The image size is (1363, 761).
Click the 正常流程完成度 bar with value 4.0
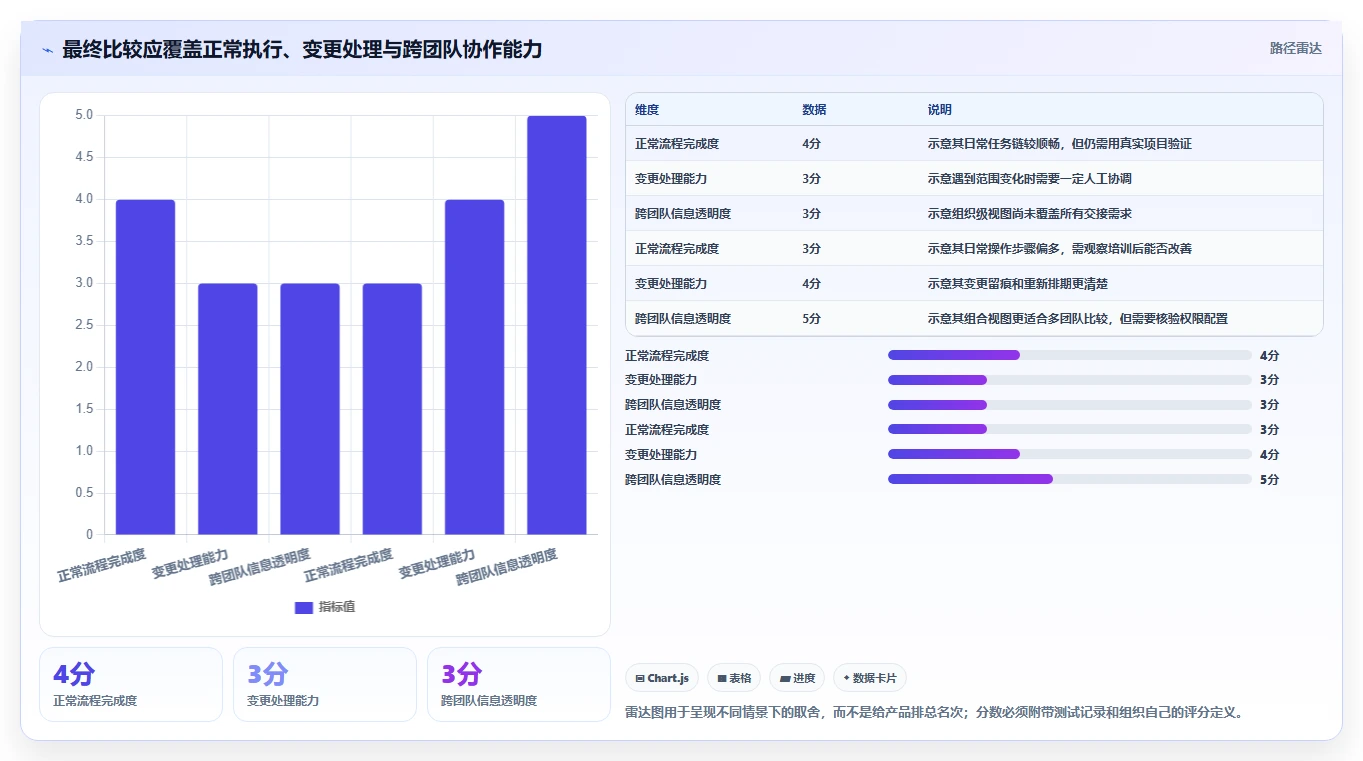pos(146,367)
